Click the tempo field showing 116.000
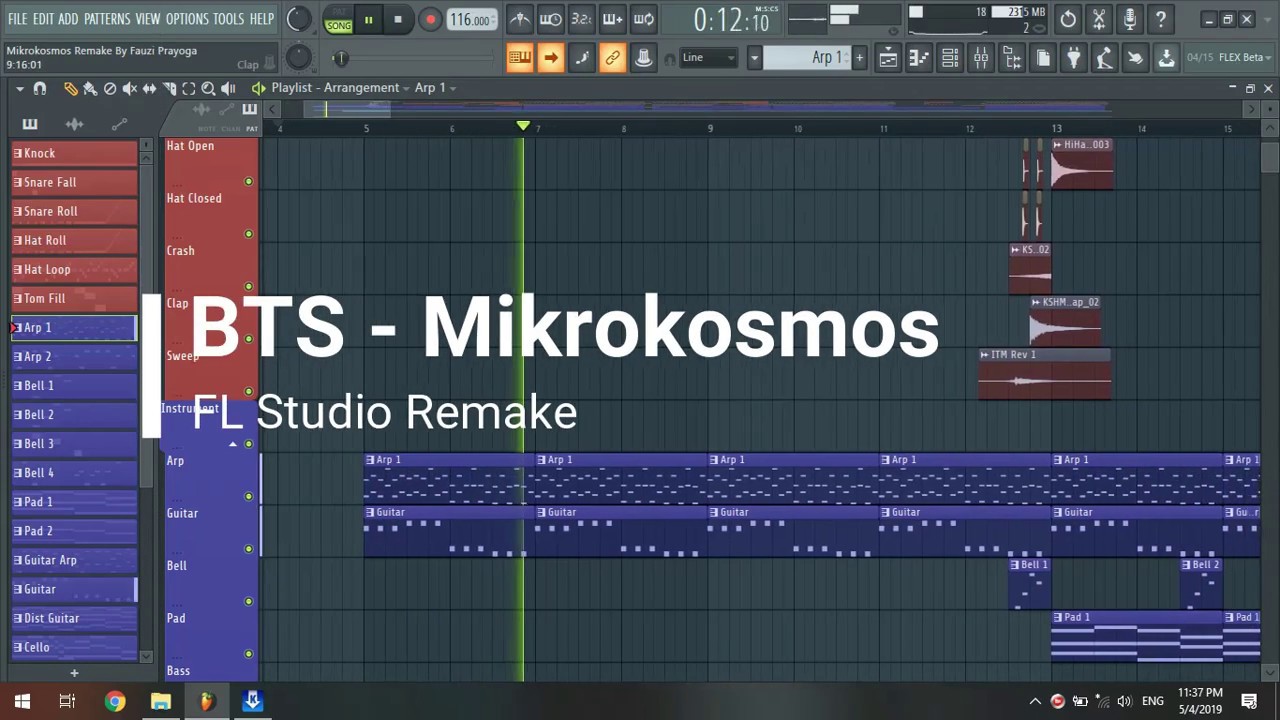 [470, 20]
